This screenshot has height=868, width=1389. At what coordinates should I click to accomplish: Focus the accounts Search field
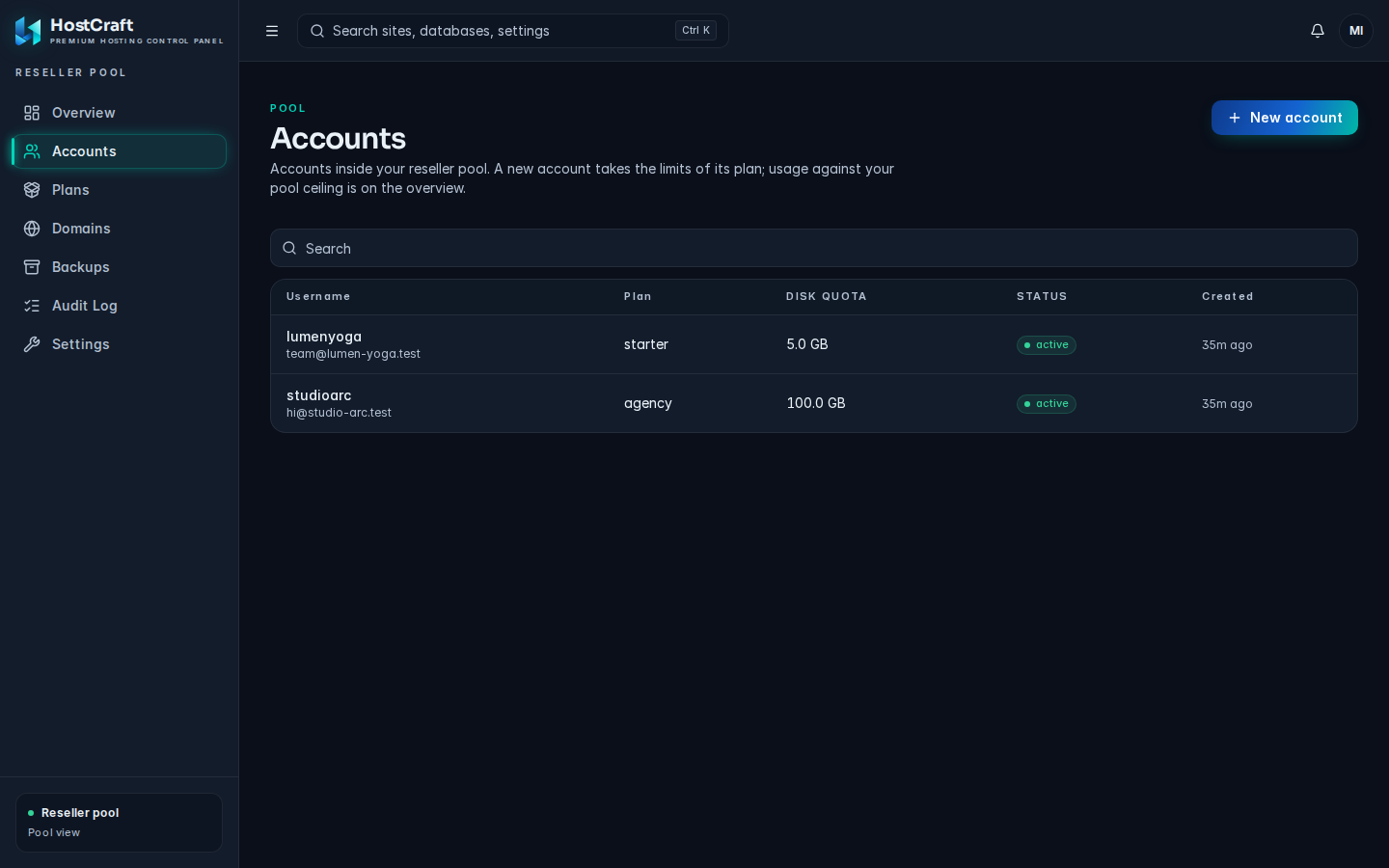814,248
